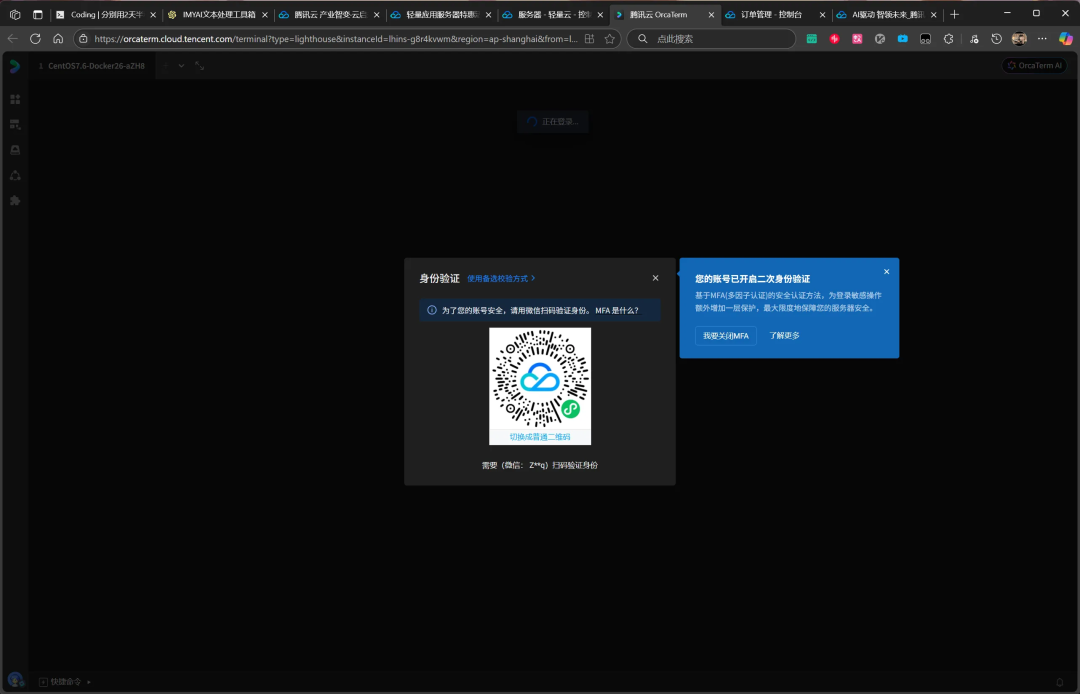Go to browser home page icon

[x=58, y=39]
